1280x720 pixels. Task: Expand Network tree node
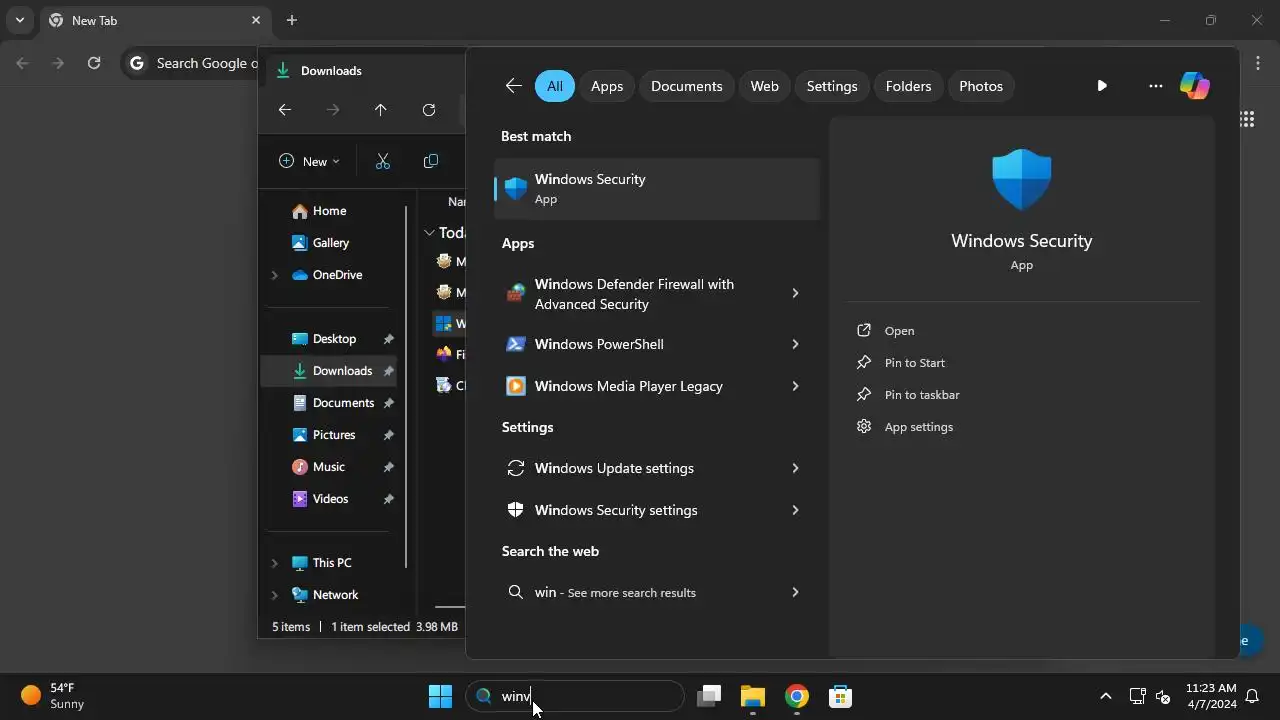click(274, 595)
